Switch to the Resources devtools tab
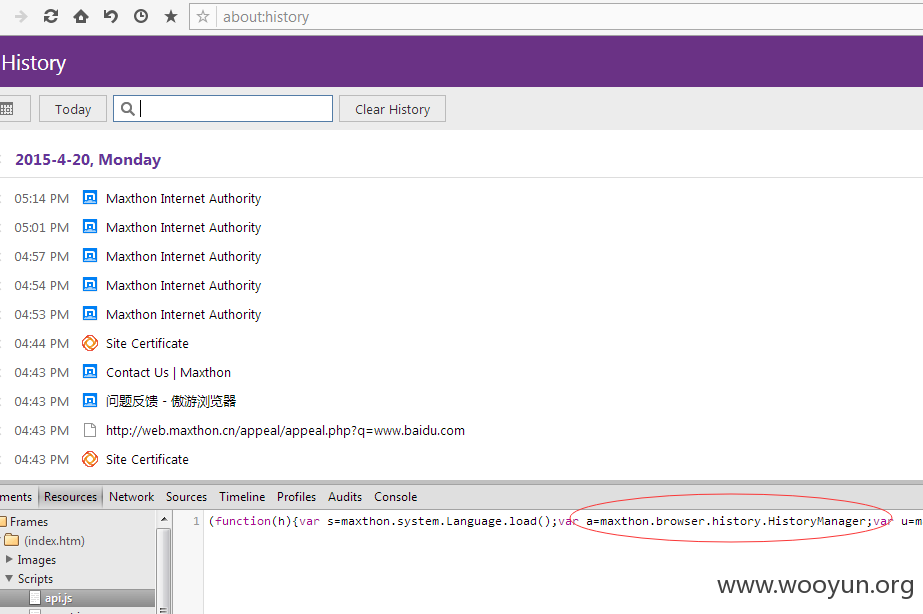This screenshot has width=923, height=614. [x=71, y=497]
